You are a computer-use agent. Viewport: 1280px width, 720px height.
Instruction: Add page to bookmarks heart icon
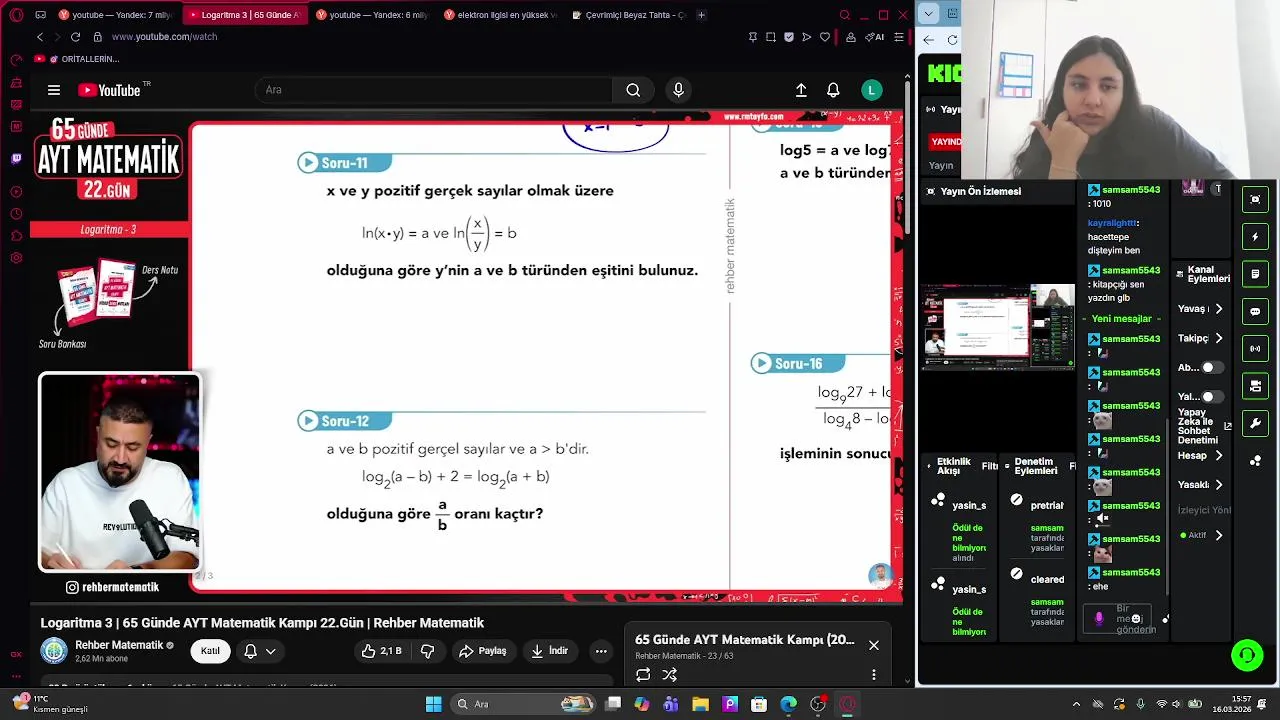pyautogui.click(x=825, y=37)
